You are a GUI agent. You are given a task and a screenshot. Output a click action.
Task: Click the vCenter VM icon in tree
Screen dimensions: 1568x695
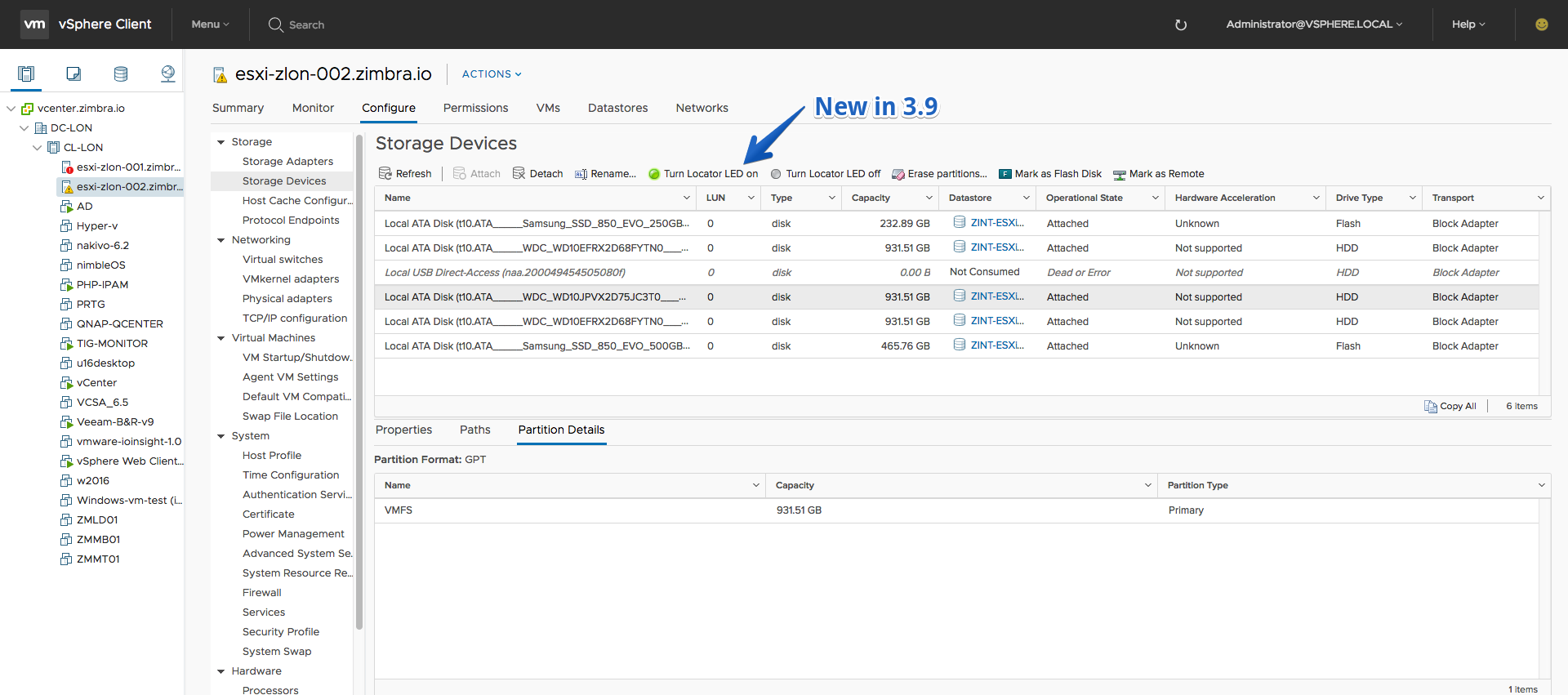pyautogui.click(x=67, y=382)
